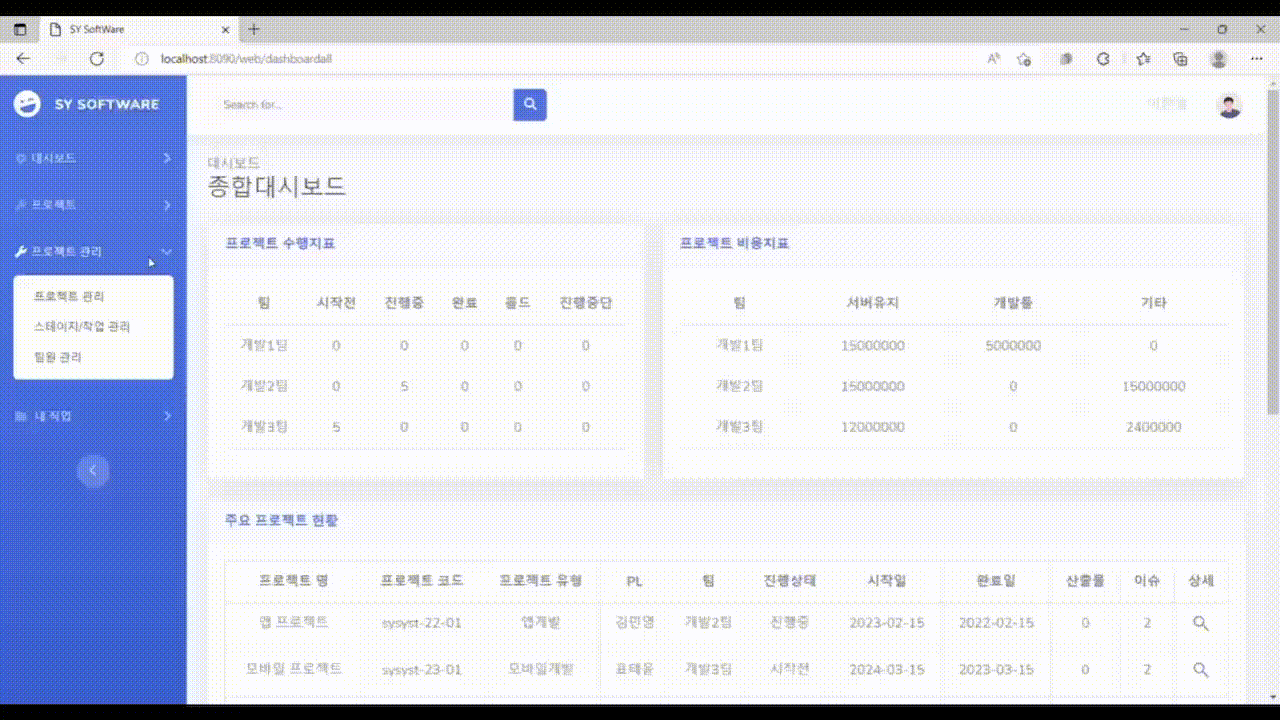Click the 2023-02-15 start date cell

887,623
